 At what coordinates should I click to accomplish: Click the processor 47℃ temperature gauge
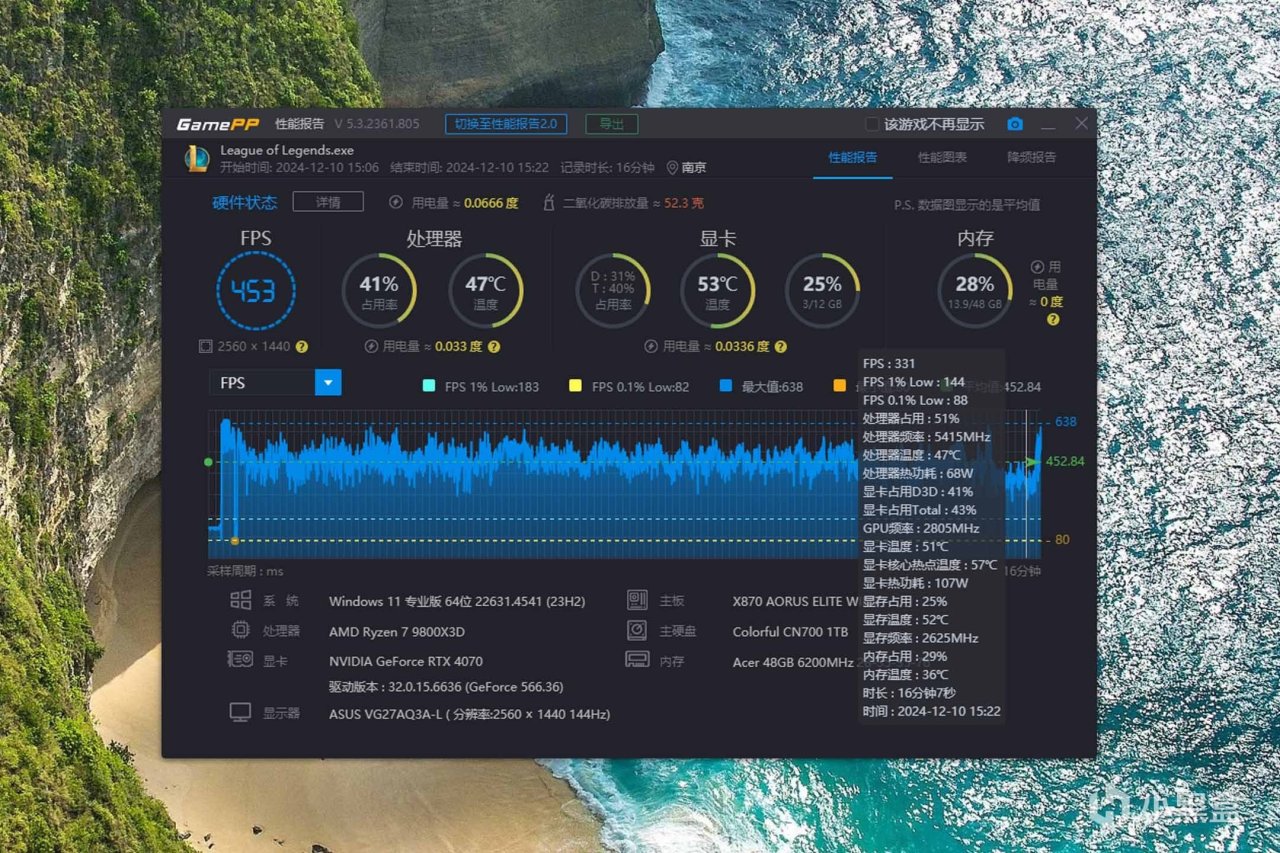point(485,290)
